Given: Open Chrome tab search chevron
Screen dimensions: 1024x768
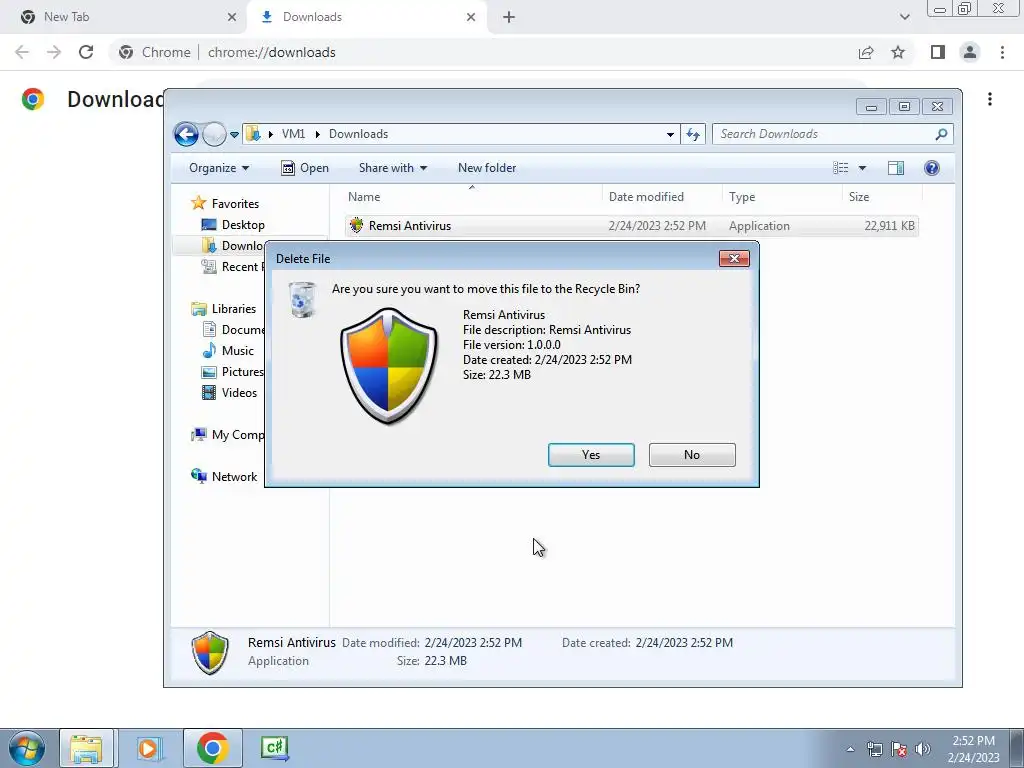Looking at the screenshot, I should tap(904, 17).
